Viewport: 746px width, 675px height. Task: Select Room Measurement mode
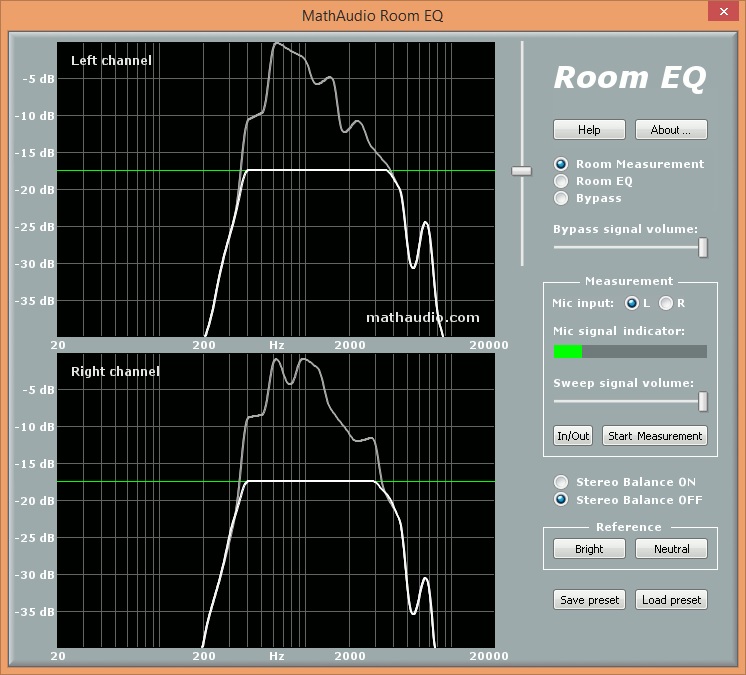(x=562, y=164)
